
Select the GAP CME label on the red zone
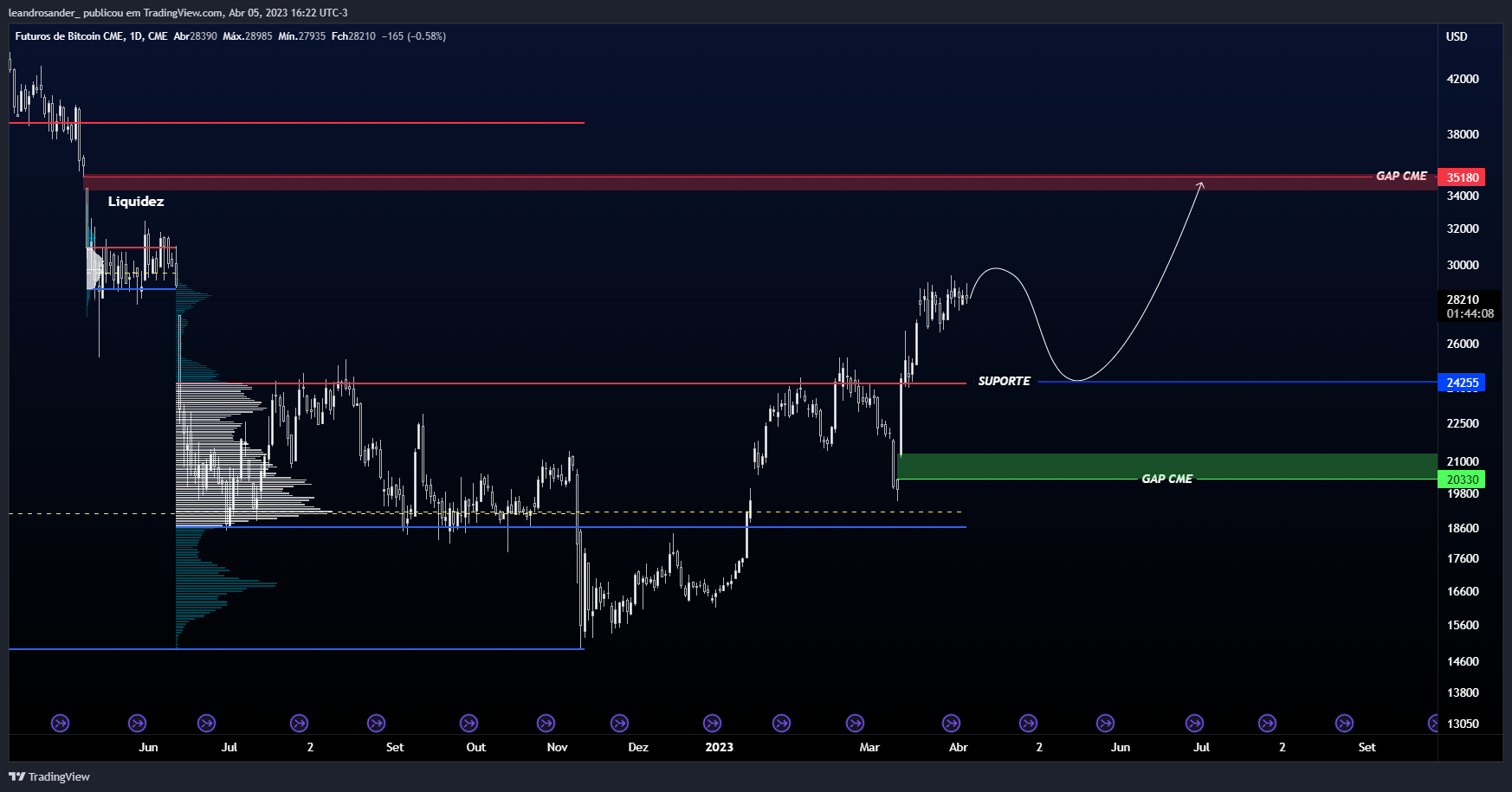point(1401,176)
